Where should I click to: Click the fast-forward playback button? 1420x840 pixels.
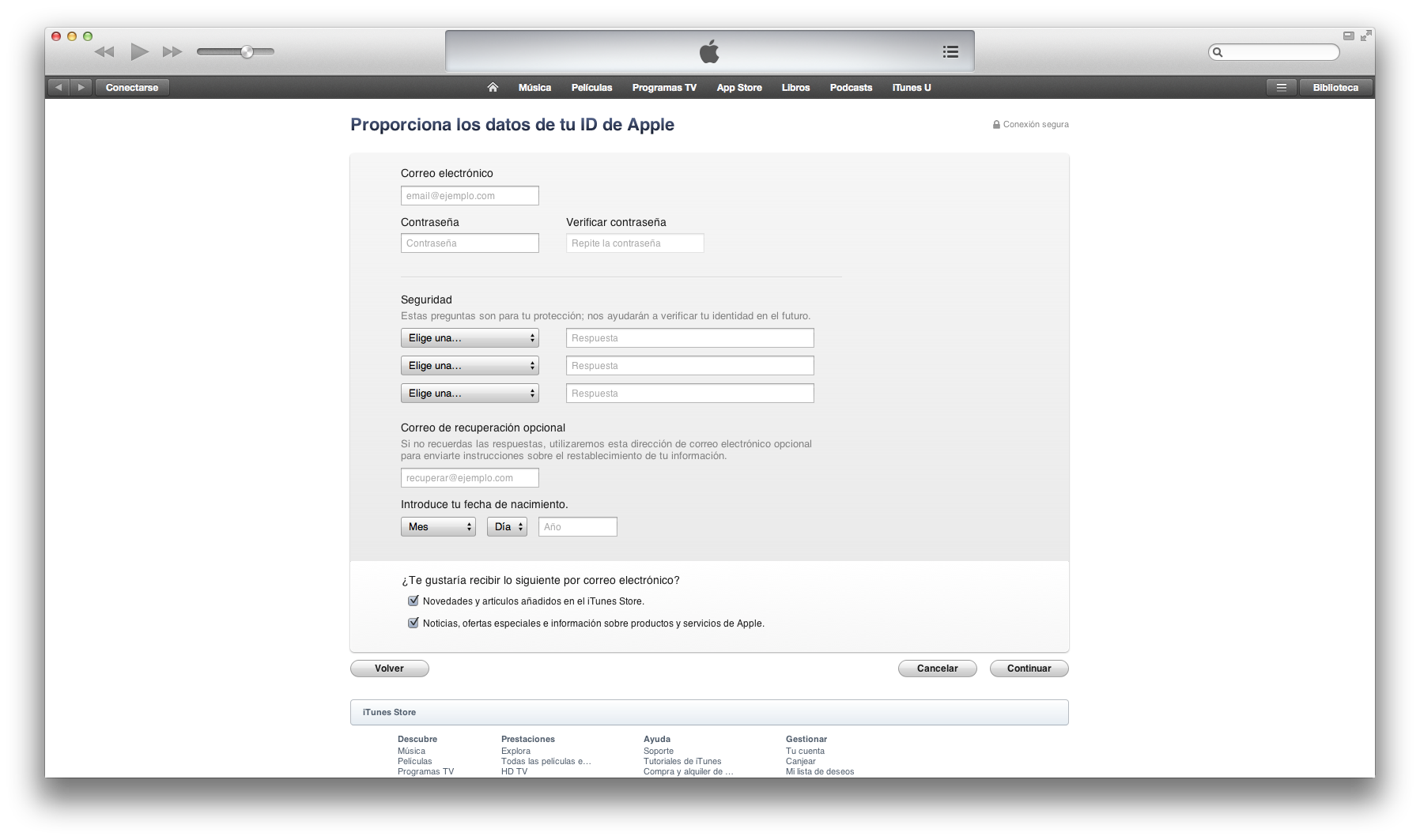172,52
